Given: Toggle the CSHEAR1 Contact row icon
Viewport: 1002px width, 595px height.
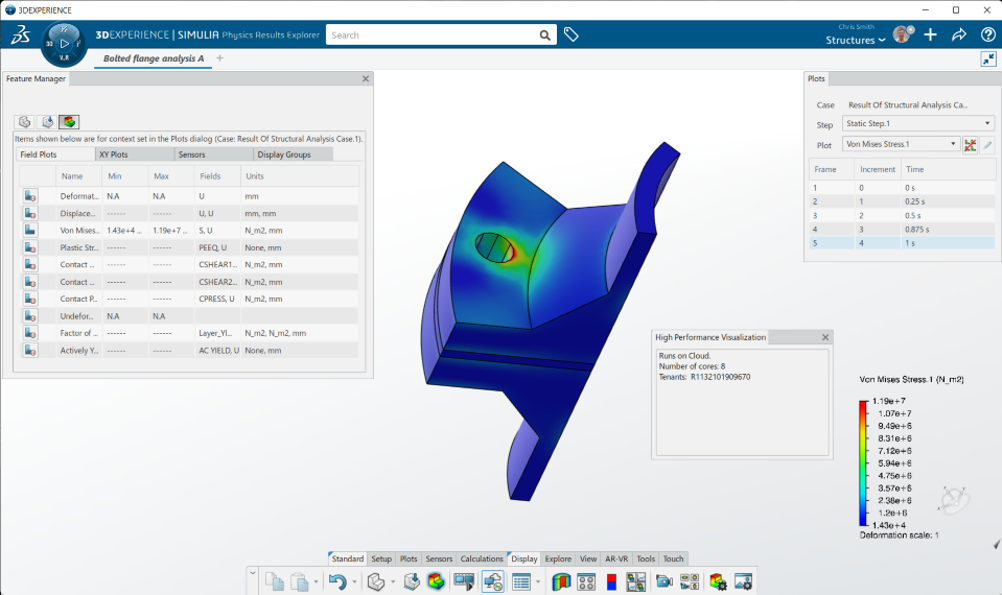Looking at the screenshot, I should 30,265.
